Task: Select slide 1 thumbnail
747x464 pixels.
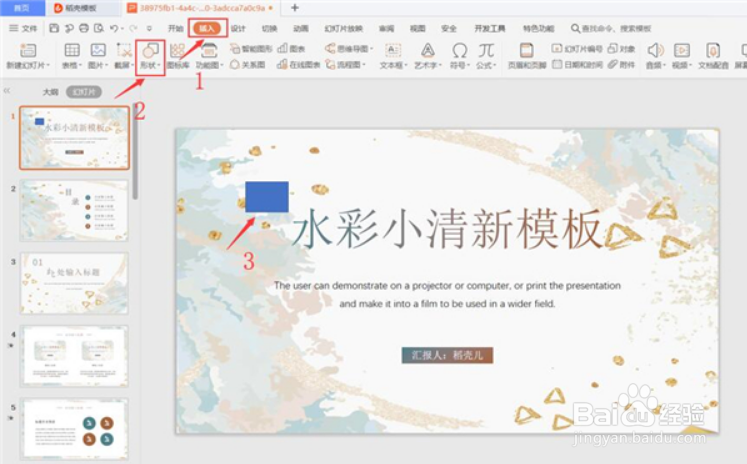Action: (74, 138)
